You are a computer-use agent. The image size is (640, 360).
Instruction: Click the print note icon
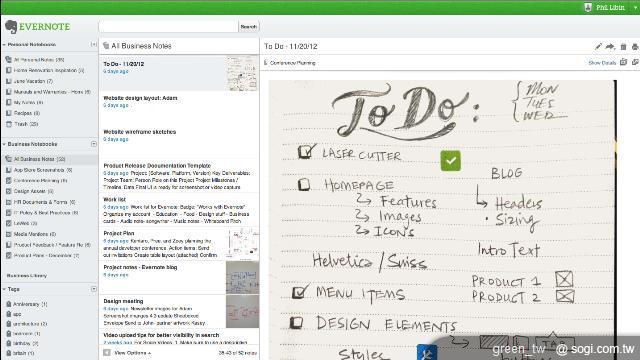pos(635,47)
